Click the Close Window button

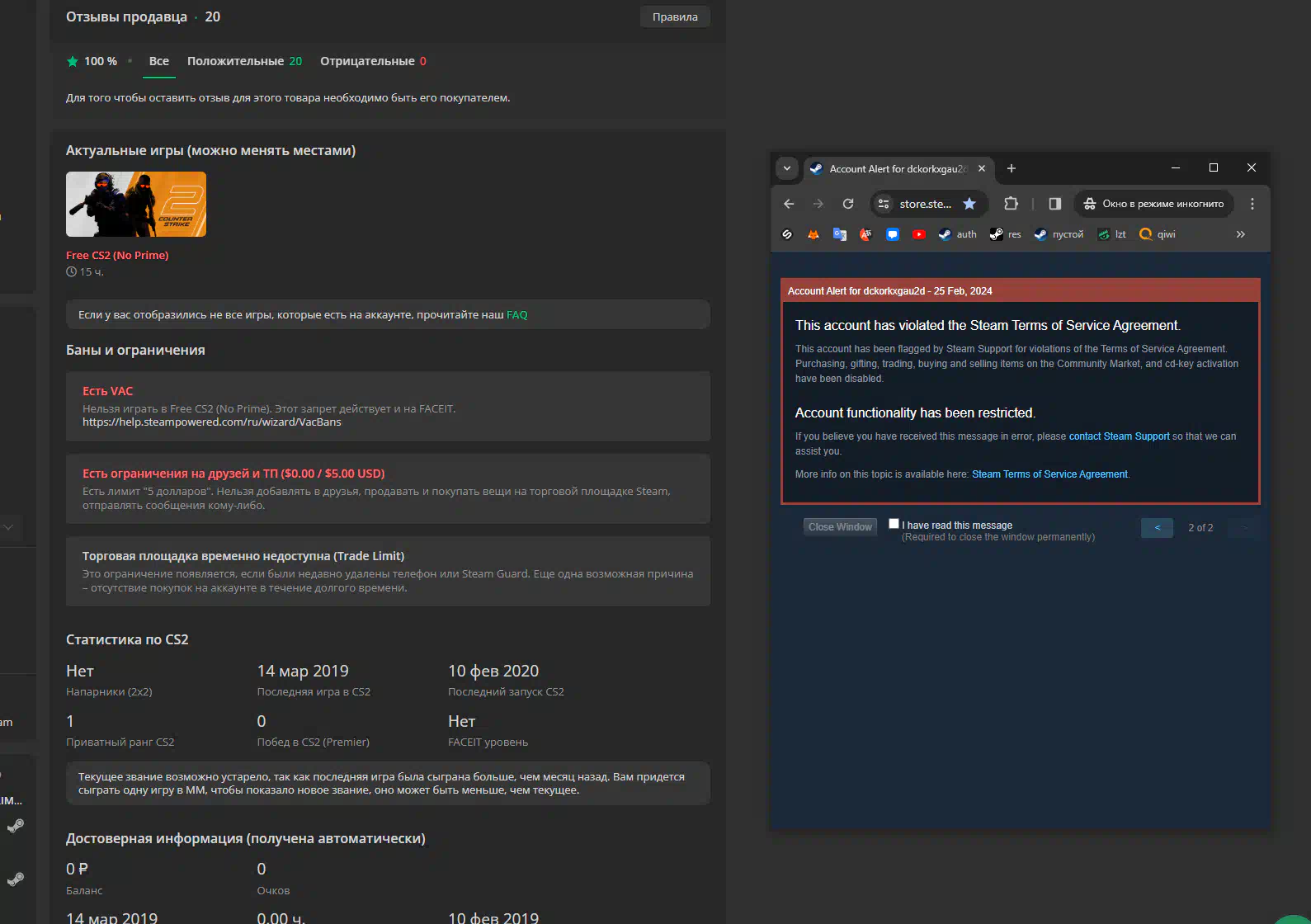click(x=840, y=527)
